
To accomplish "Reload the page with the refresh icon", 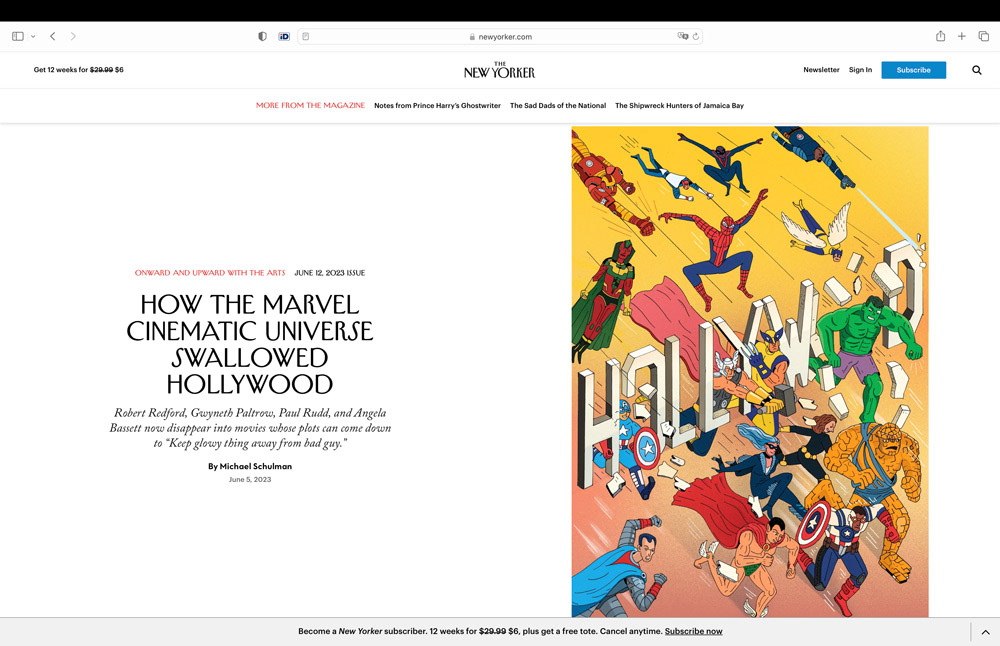I will [x=696, y=36].
